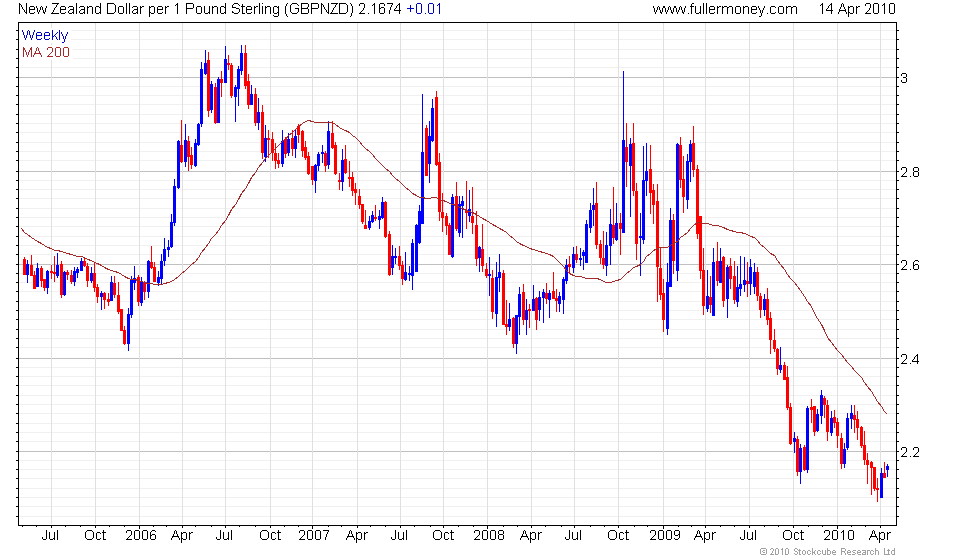This screenshot has width=980, height=560.
Task: Select the 2.4 price level on right axis
Action: 909,359
